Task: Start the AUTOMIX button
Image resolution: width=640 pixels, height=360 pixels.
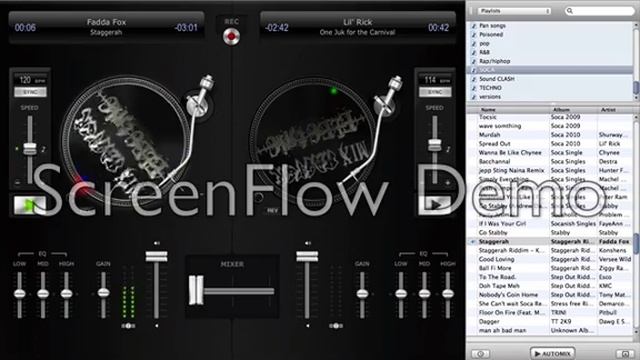Action: coord(553,353)
